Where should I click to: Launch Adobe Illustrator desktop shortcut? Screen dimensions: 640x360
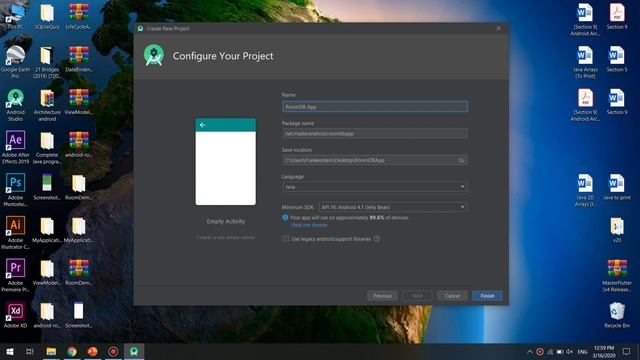click(15, 233)
